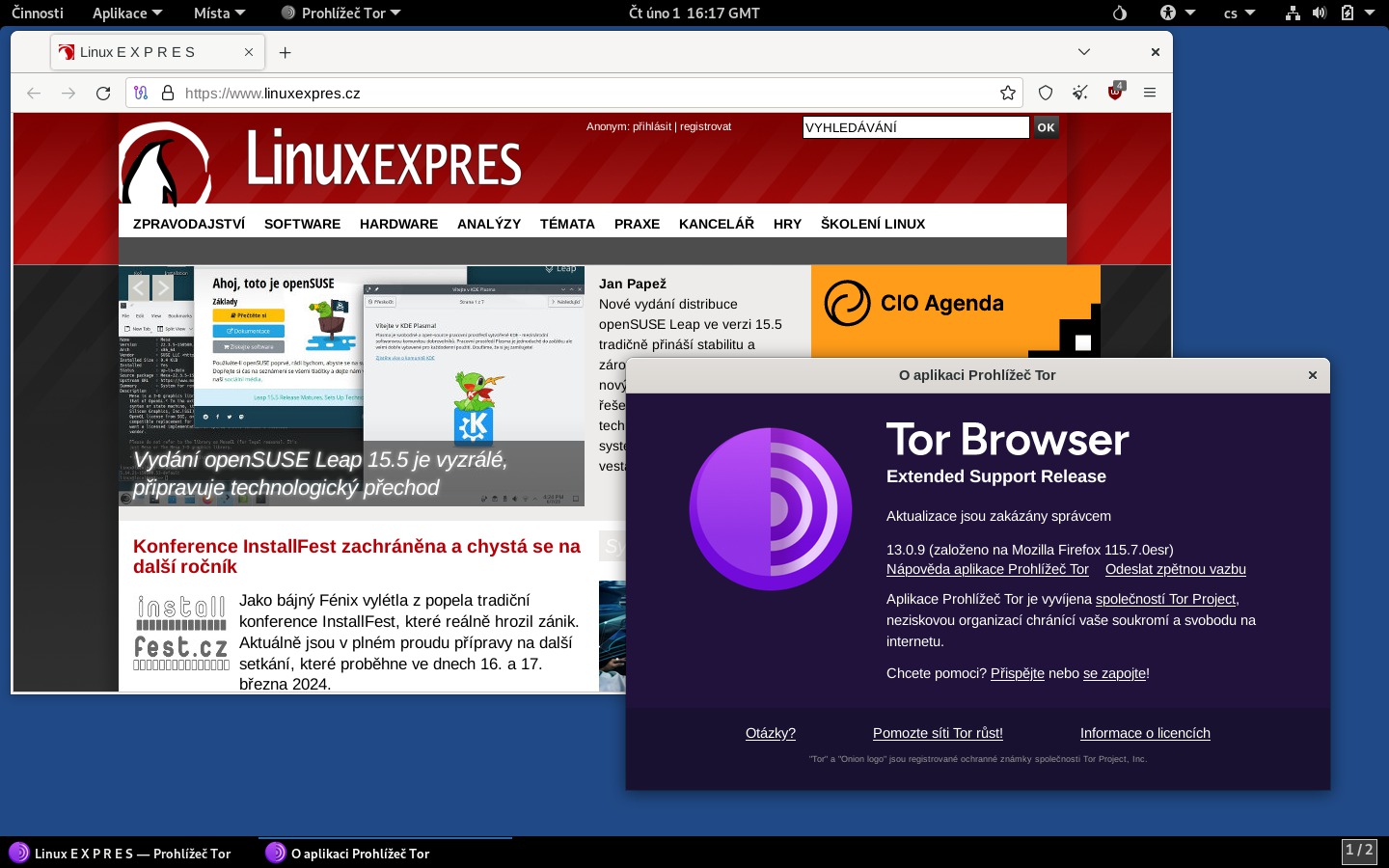Go forward to next page

[68, 94]
